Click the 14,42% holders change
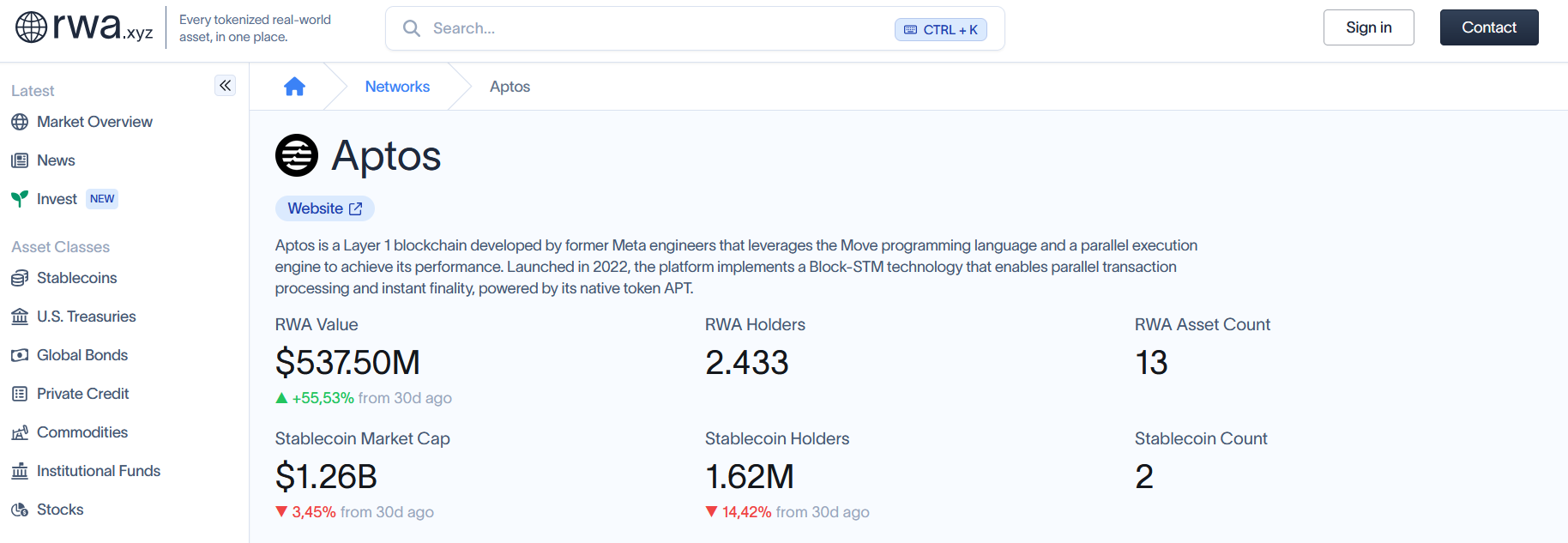Image resolution: width=1568 pixels, height=543 pixels. pyautogui.click(x=739, y=512)
